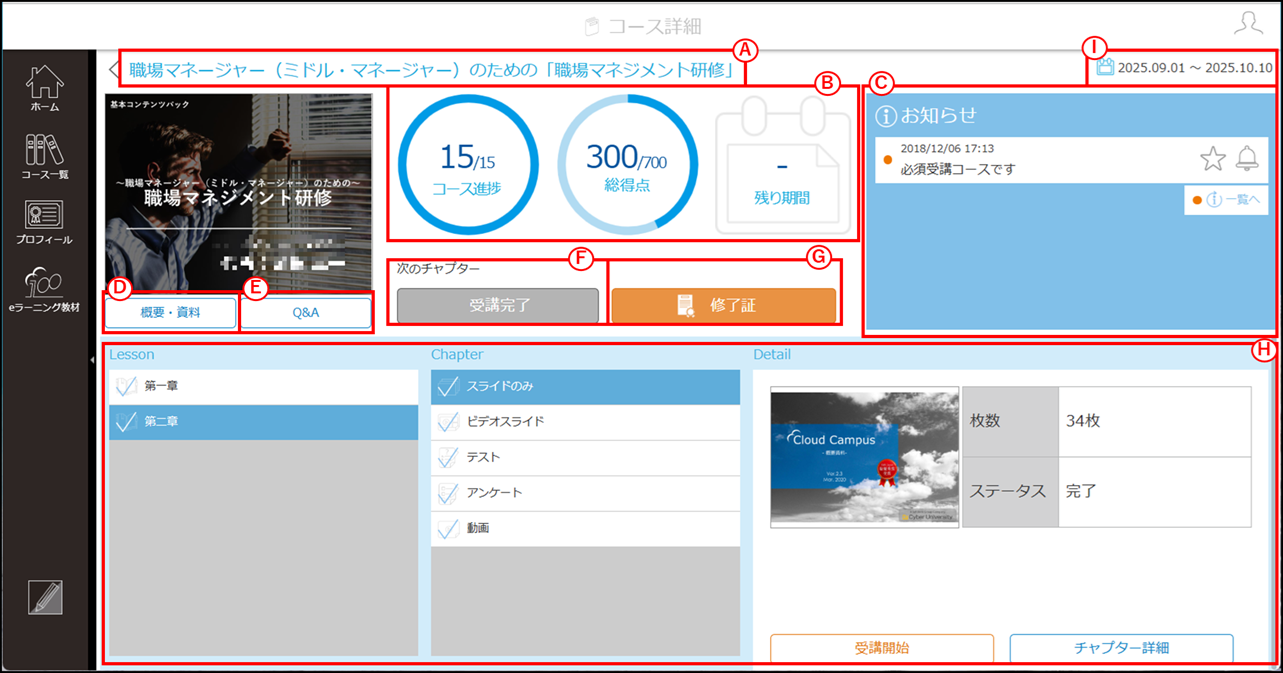Go back using the left chevron by title
1283x673 pixels.
tap(113, 69)
